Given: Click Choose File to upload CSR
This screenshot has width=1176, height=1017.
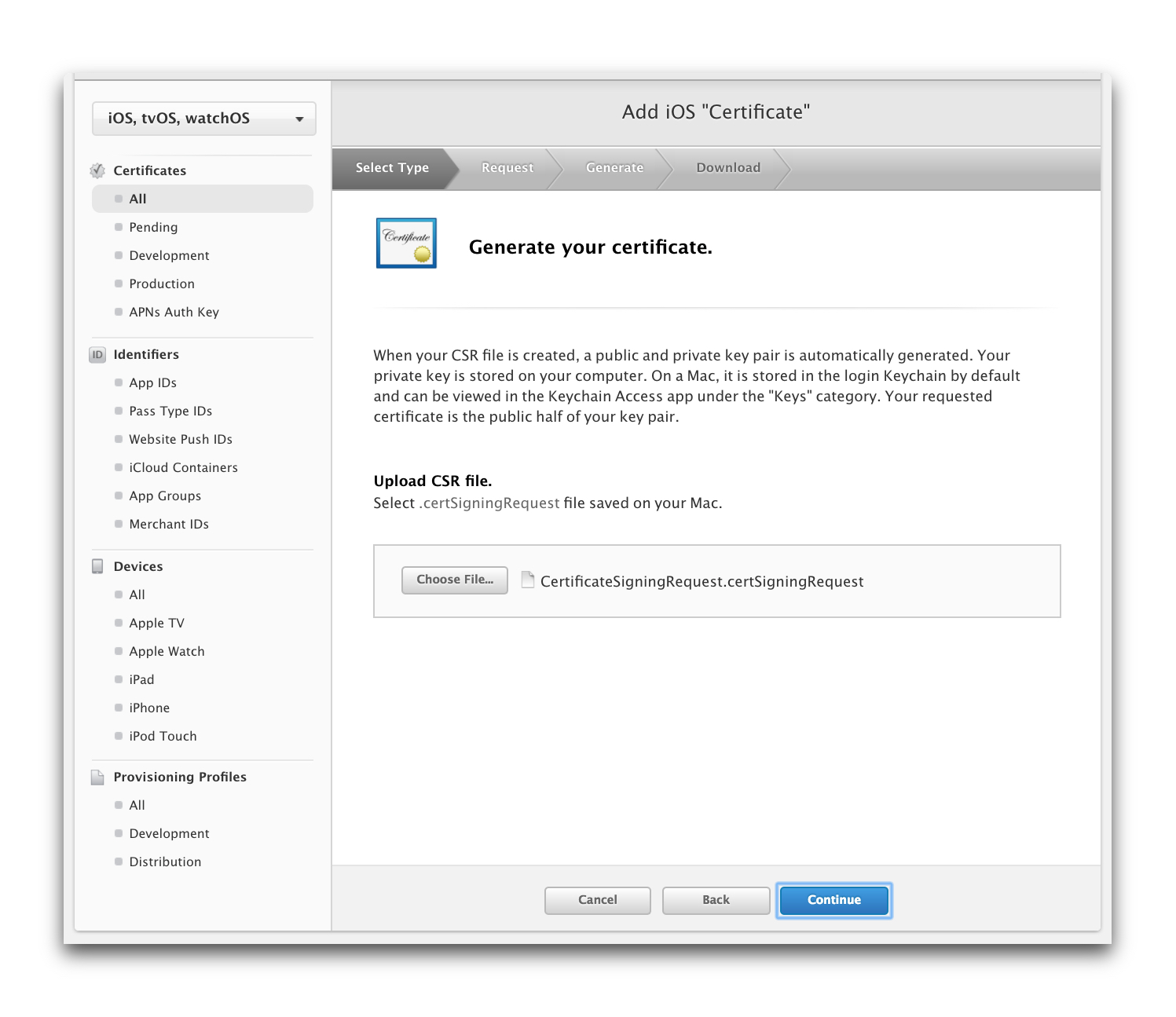Looking at the screenshot, I should pyautogui.click(x=455, y=580).
